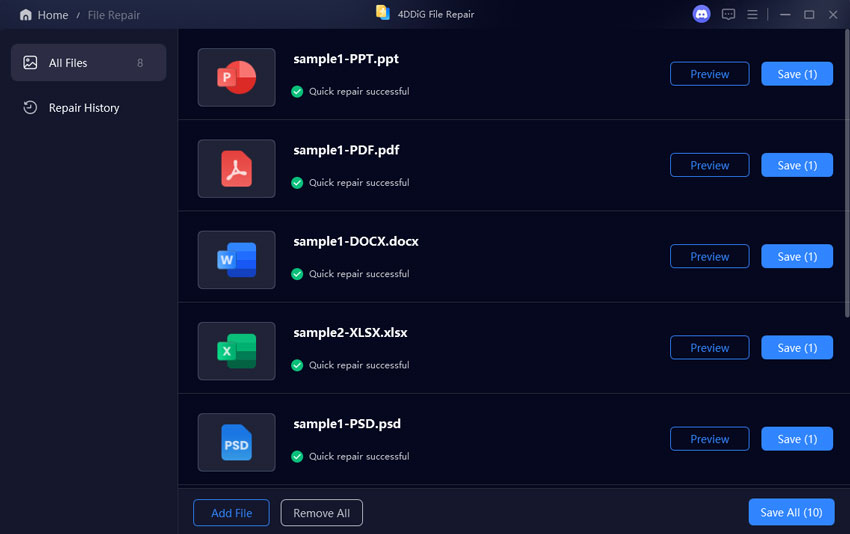850x534 pixels.
Task: Preview the repaired sample1-PSD.psd file
Action: [x=710, y=439]
